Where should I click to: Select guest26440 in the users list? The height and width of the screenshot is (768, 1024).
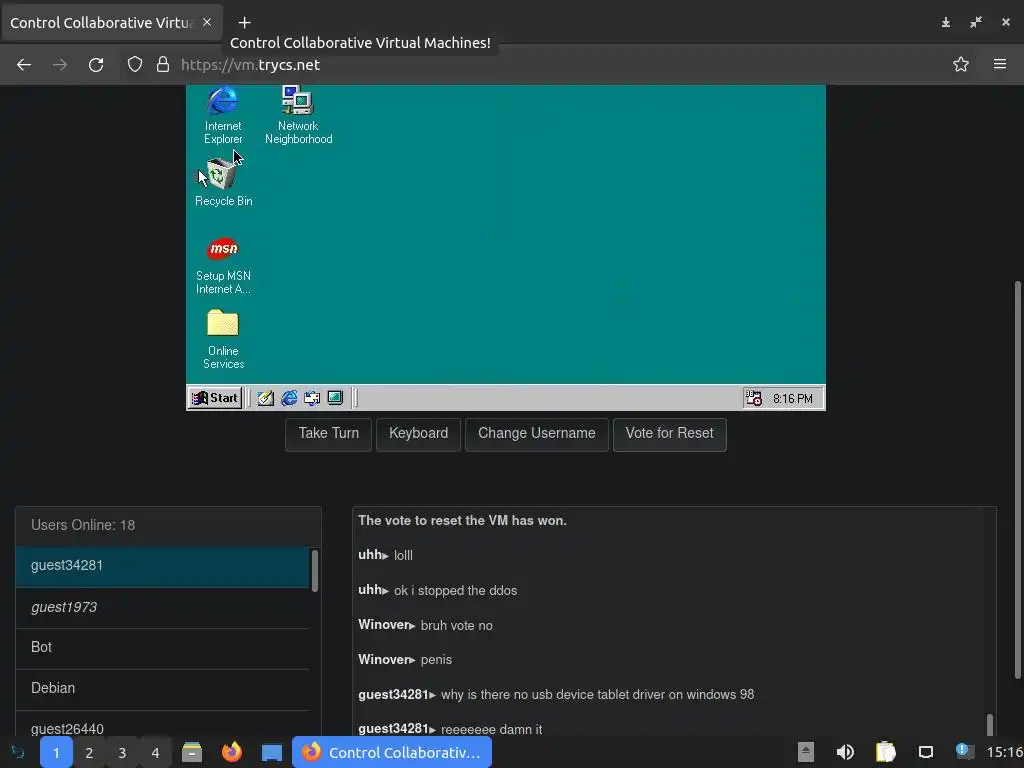click(162, 726)
